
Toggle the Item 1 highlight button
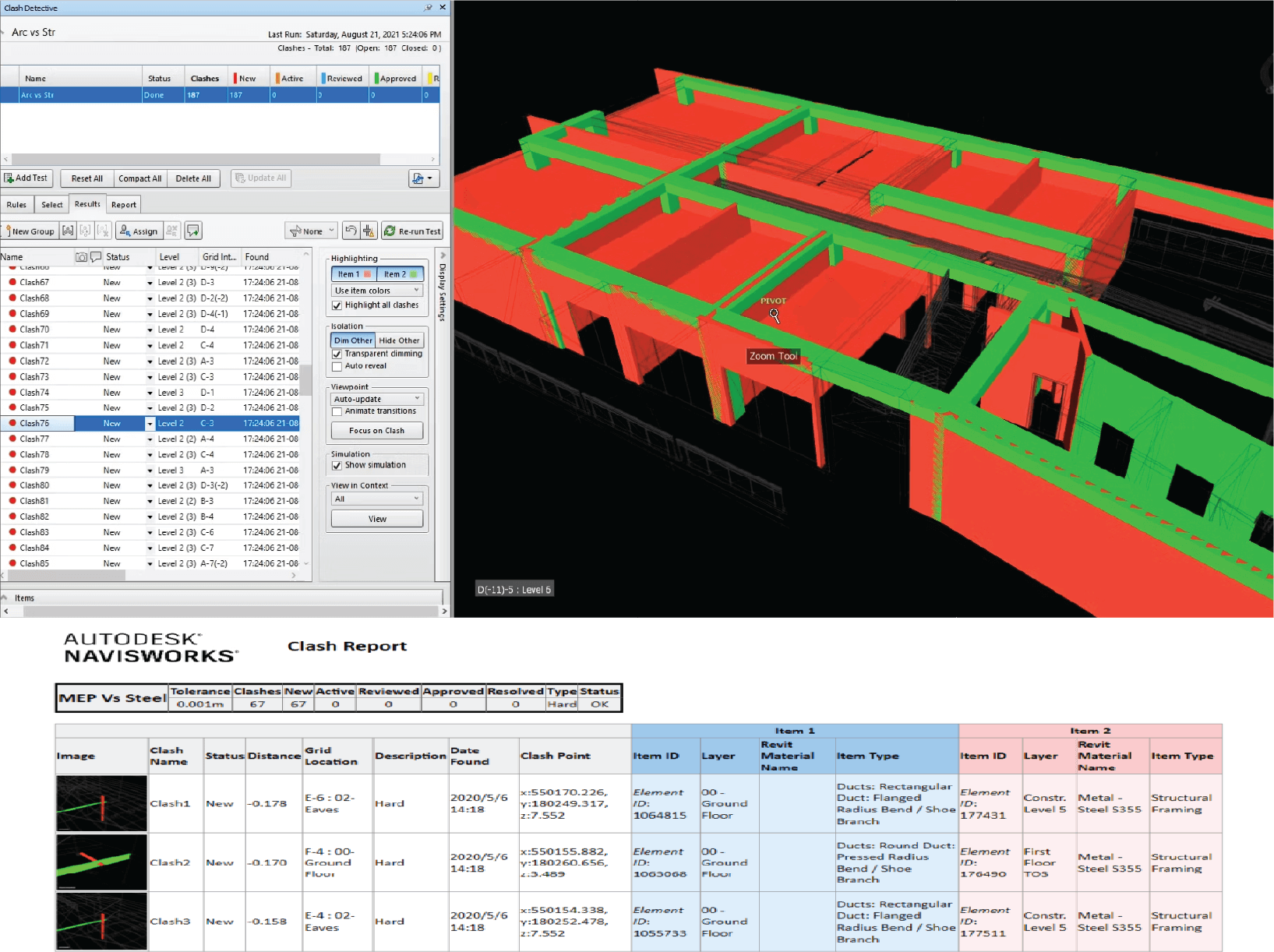point(354,274)
